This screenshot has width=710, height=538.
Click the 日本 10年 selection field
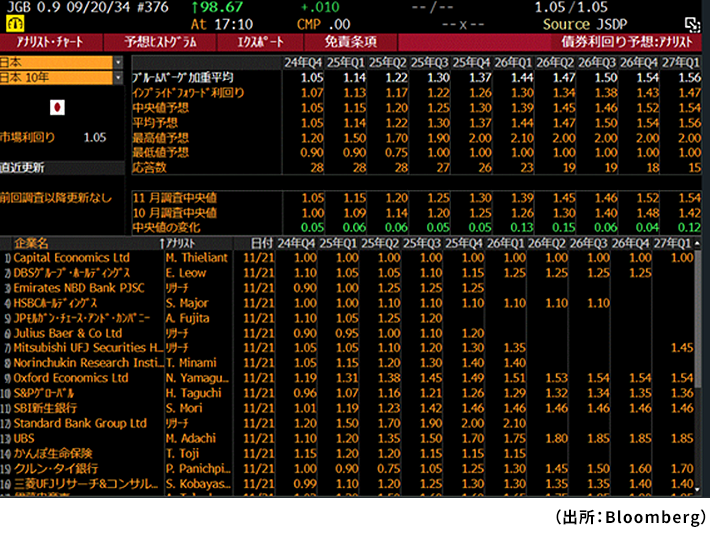point(56,77)
